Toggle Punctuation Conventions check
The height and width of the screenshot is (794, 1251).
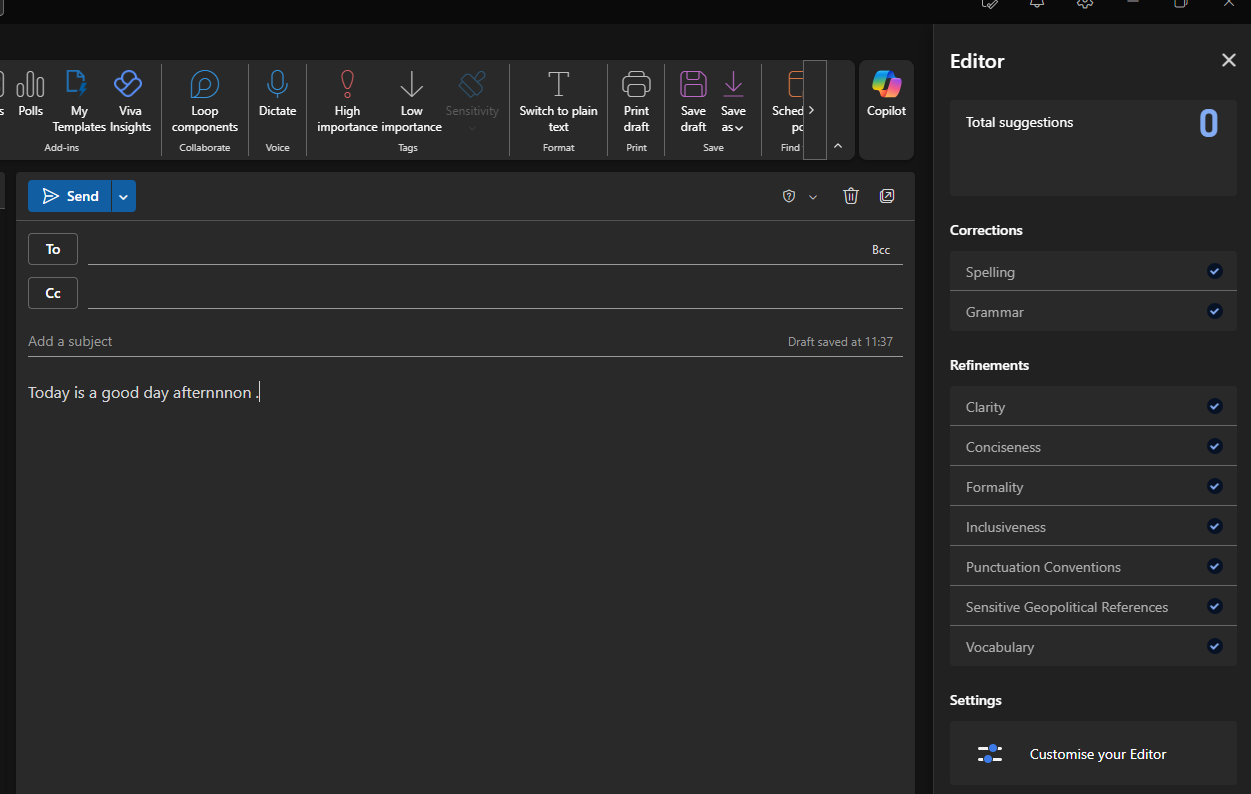(1214, 566)
